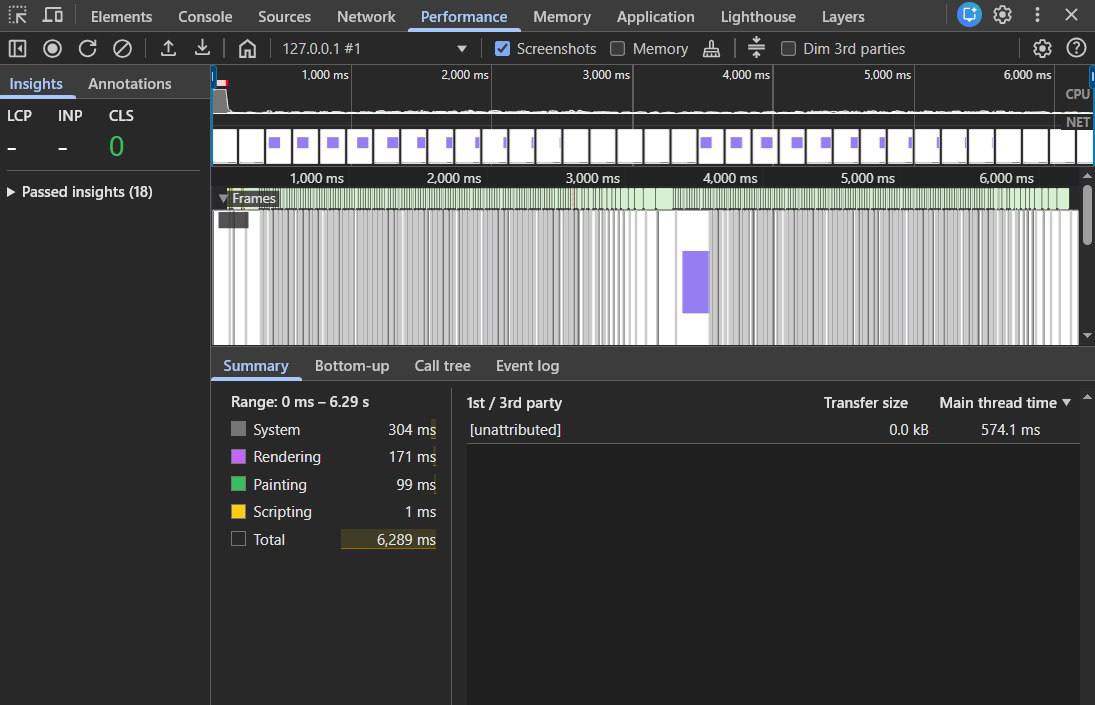Click the record button to start profiling
Image resolution: width=1095 pixels, height=705 pixels.
(51, 48)
